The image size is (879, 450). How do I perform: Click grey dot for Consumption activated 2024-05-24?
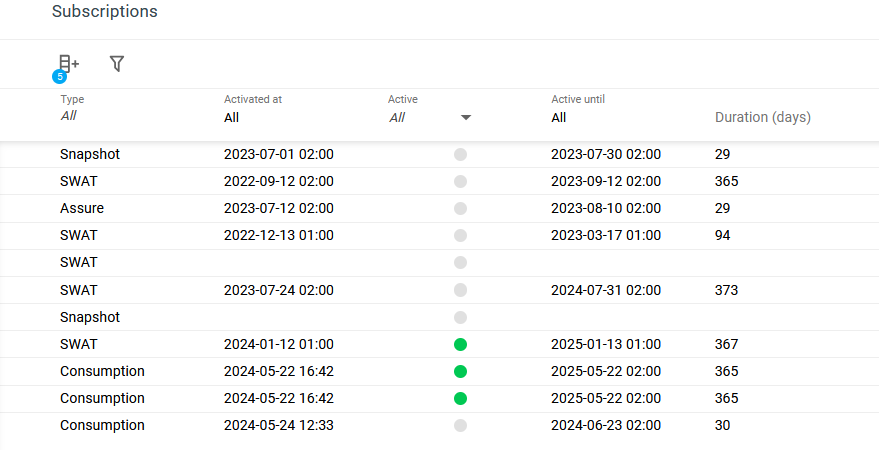point(460,425)
